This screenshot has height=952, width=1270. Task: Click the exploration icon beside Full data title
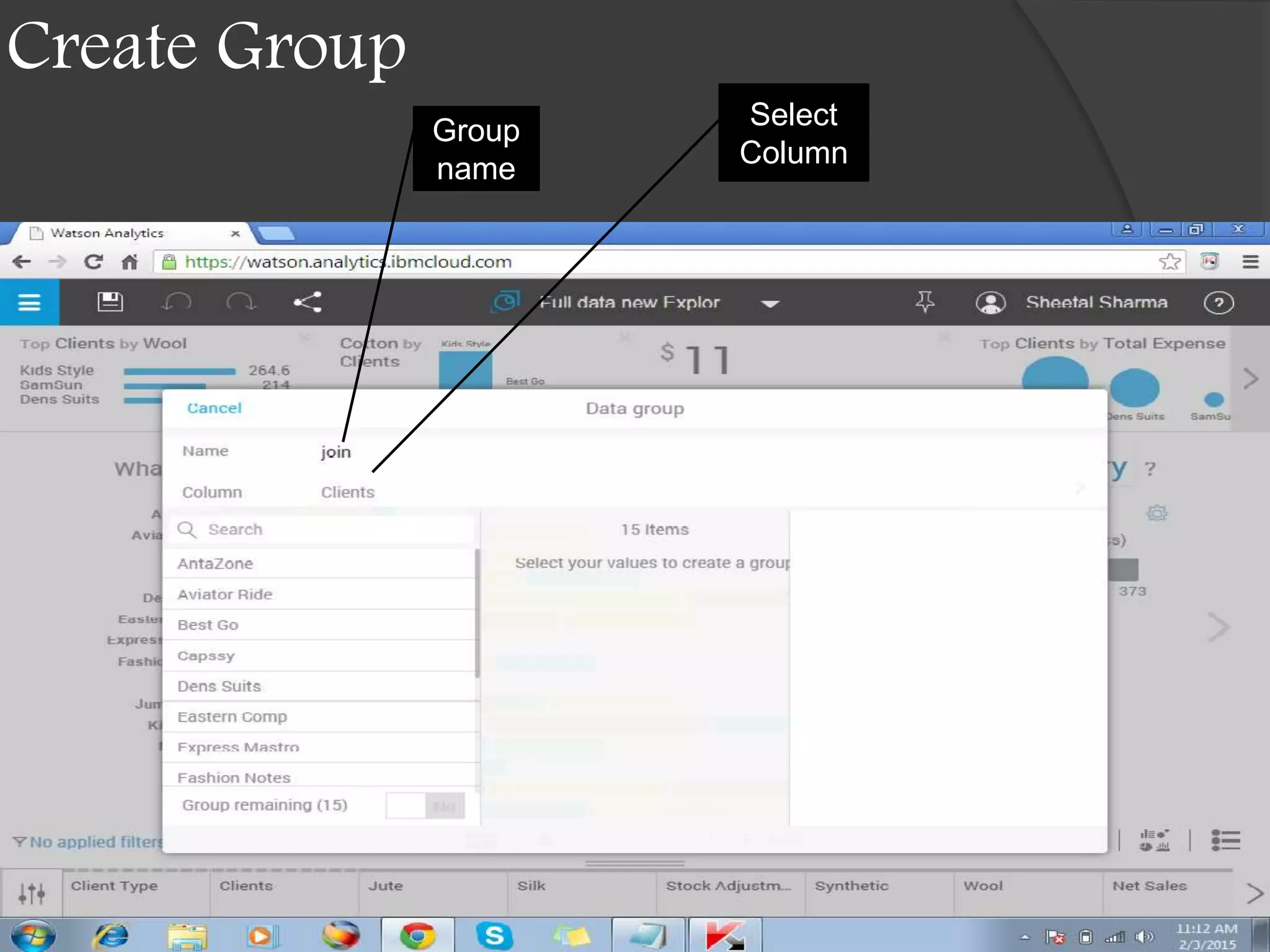[506, 302]
